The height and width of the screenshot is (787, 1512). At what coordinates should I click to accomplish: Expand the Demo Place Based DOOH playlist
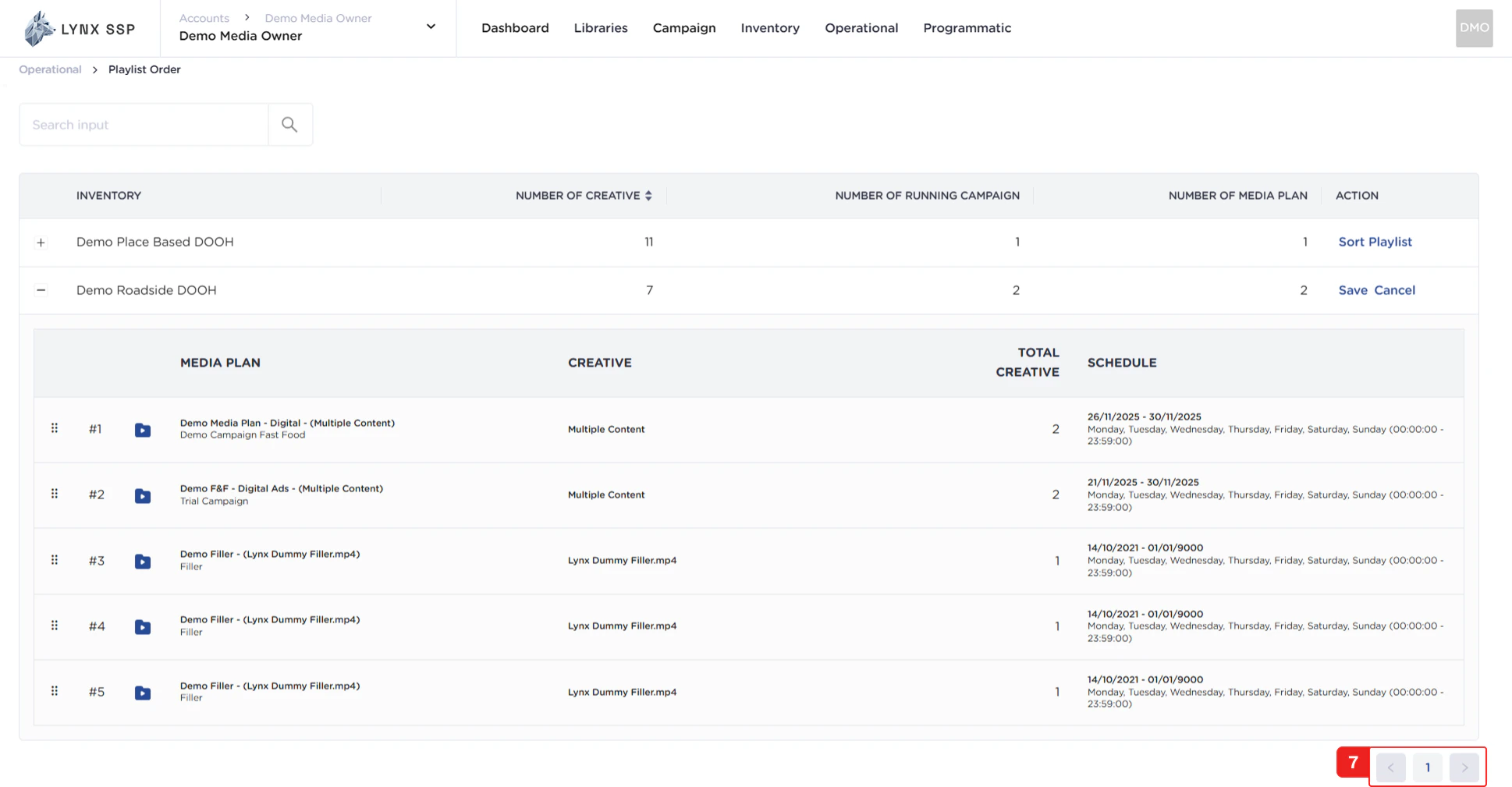(x=41, y=243)
